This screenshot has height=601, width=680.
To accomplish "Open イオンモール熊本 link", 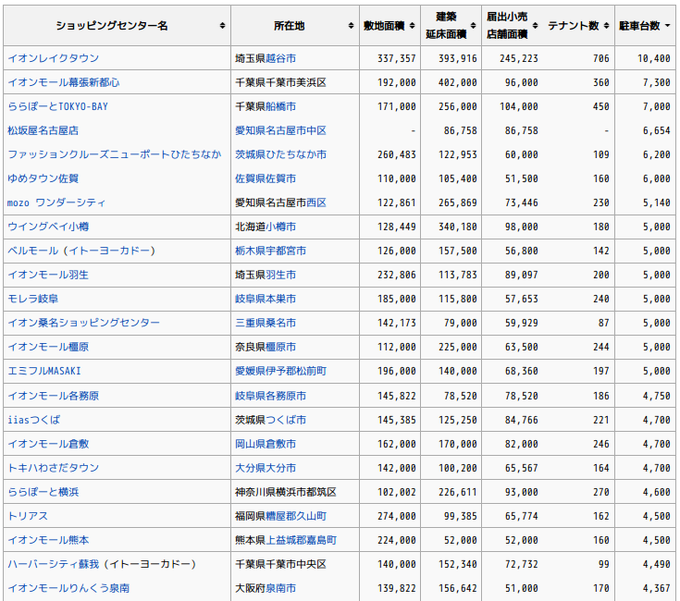I will point(48,540).
